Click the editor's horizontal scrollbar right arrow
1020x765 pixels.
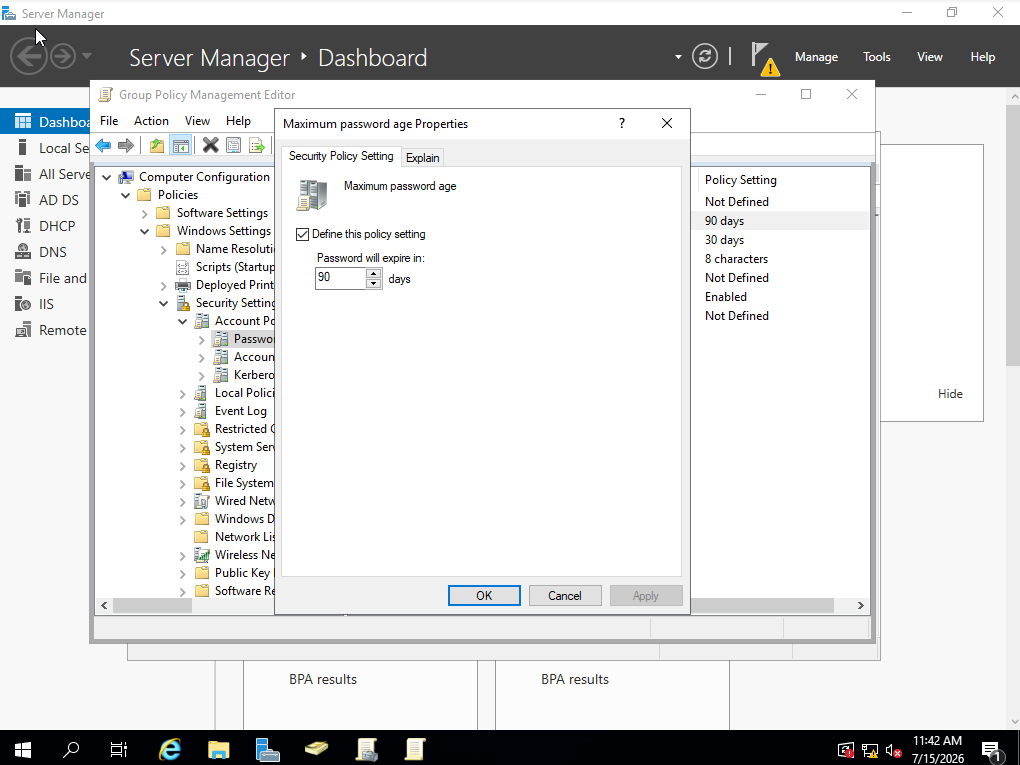pyautogui.click(x=860, y=606)
